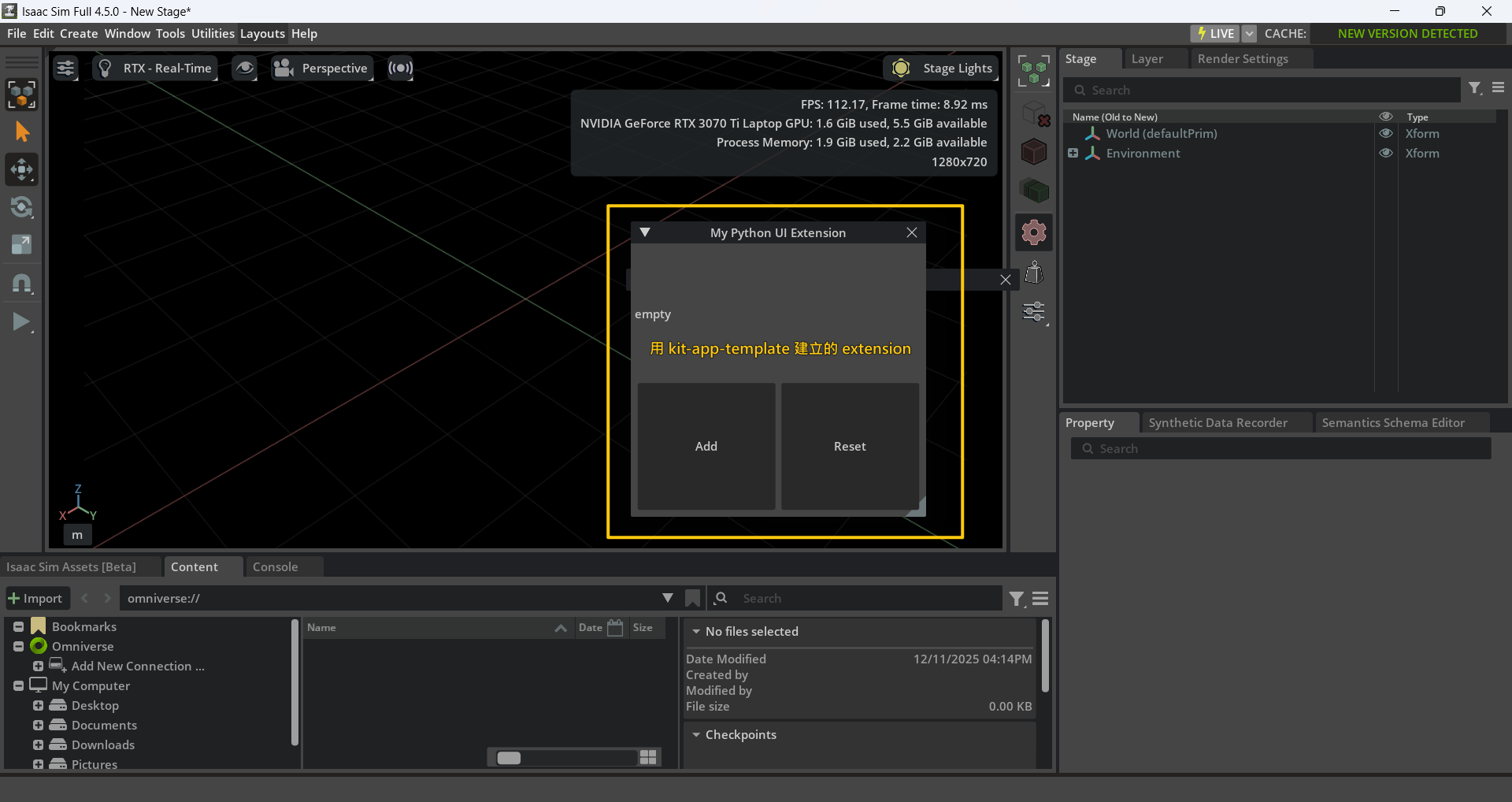The height and width of the screenshot is (802, 1512).
Task: Select the Scale tool in left toolbar
Action: pyautogui.click(x=21, y=245)
